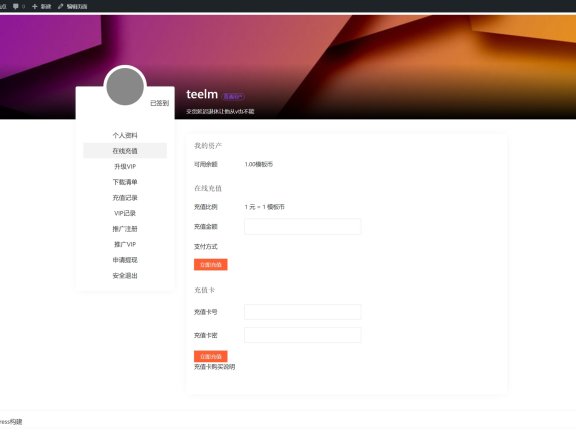This screenshot has height=432, width=576.
Task: Open VIP记录 in the sidebar menu
Action: [x=125, y=213]
